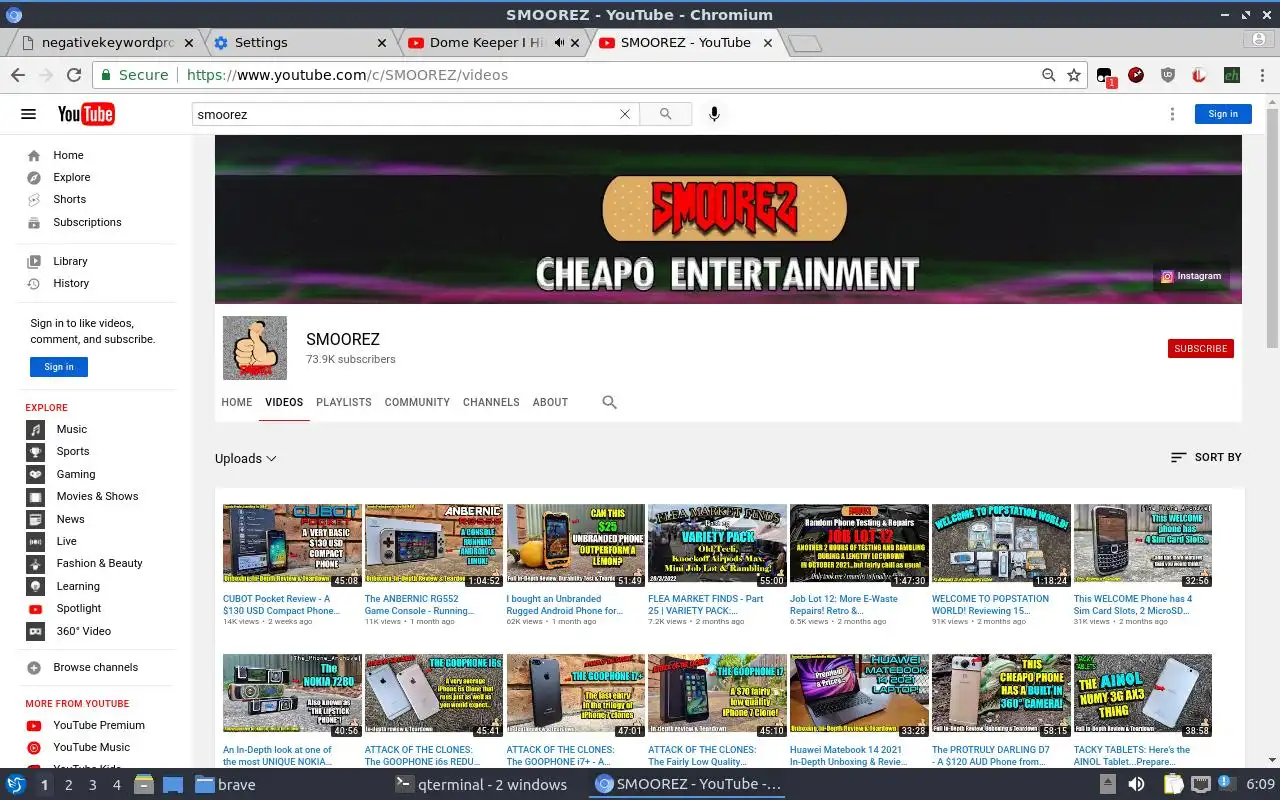This screenshot has width=1280, height=800.
Task: Switch to the COMMUNITY channel tab
Action: [x=417, y=402]
